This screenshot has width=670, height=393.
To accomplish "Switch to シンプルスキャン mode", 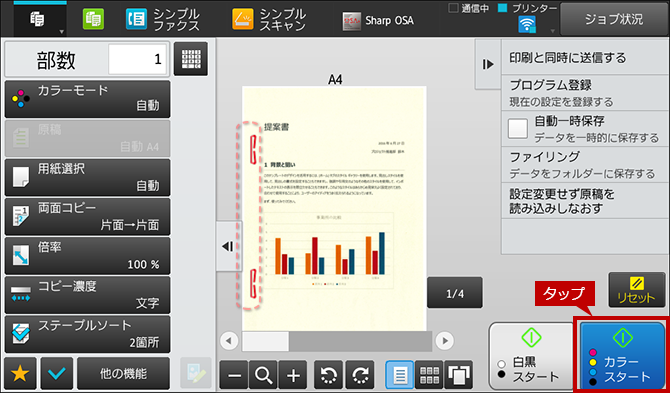I will pyautogui.click(x=269, y=20).
